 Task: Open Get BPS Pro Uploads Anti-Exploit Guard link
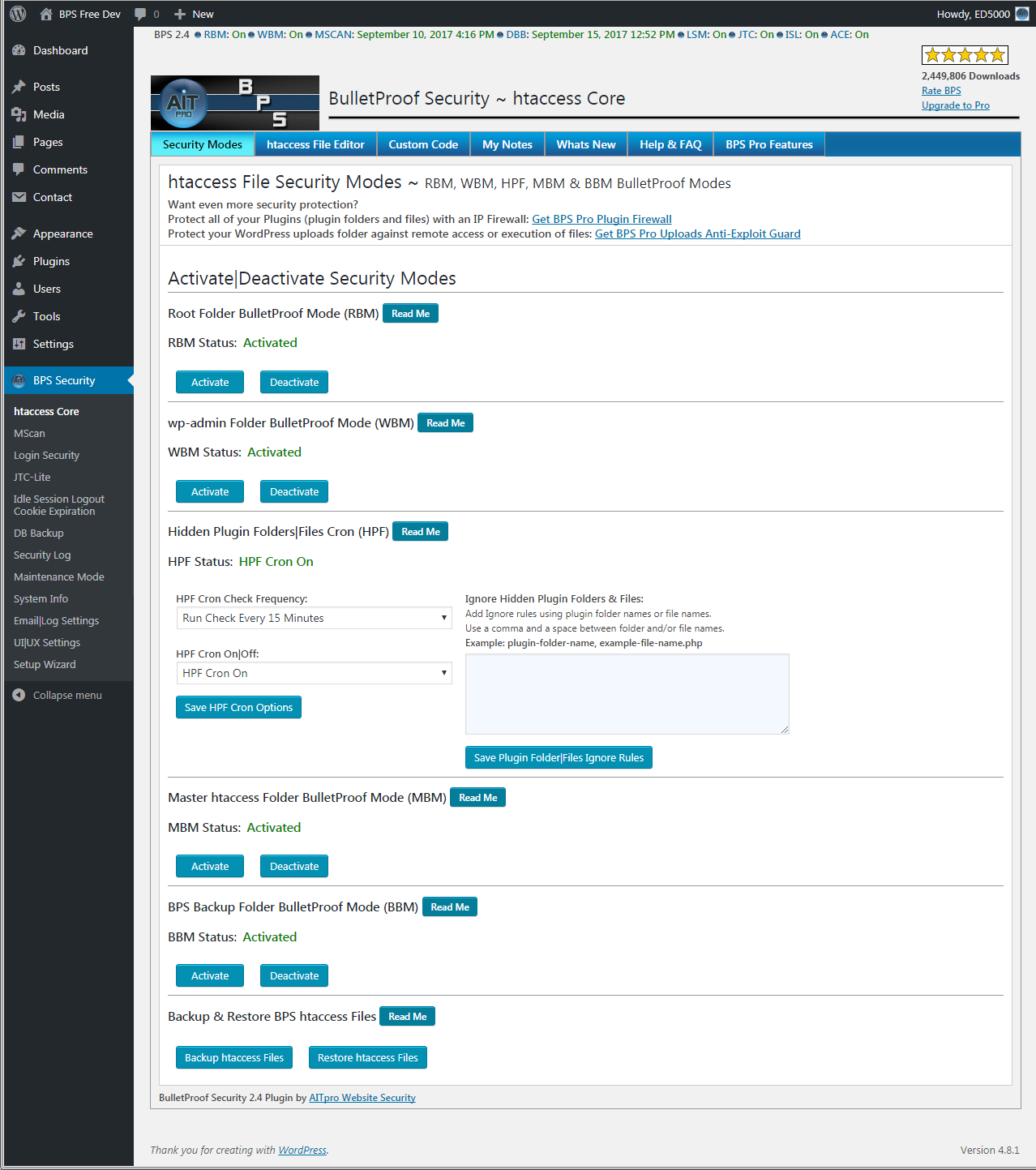698,234
